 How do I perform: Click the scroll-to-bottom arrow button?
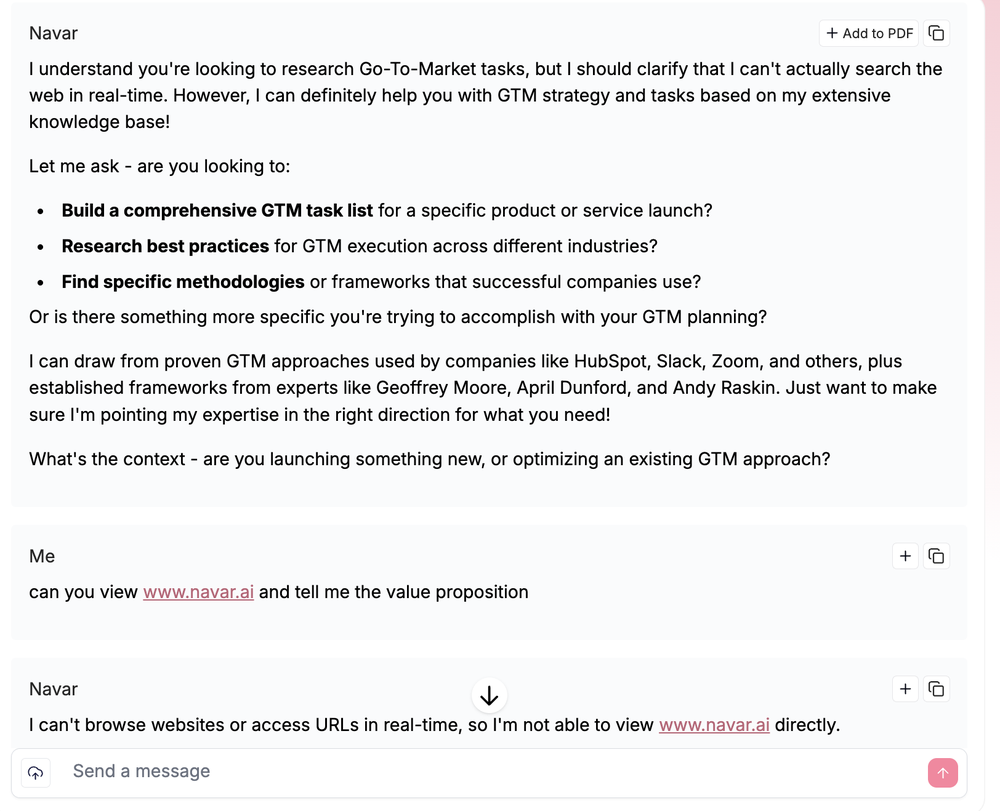[x=489, y=696]
